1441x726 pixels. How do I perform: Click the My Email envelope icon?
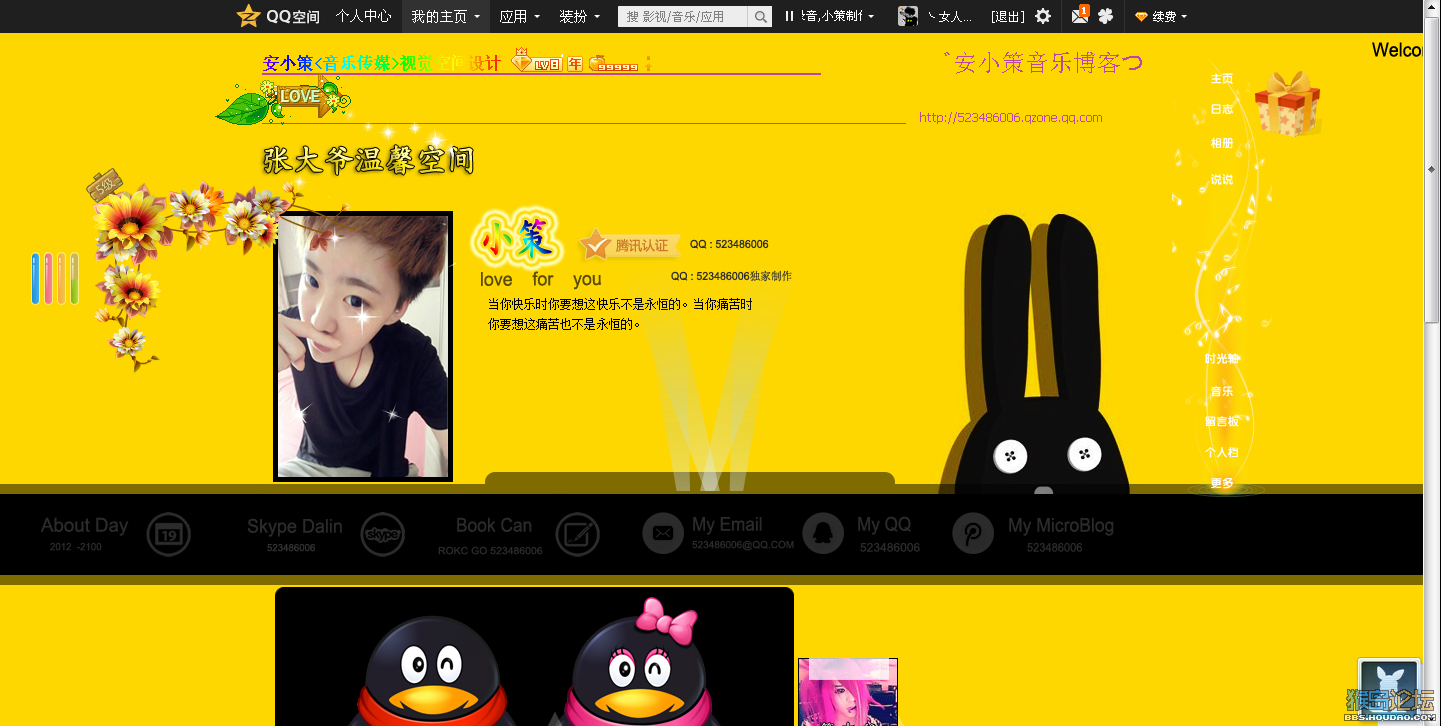coord(662,533)
